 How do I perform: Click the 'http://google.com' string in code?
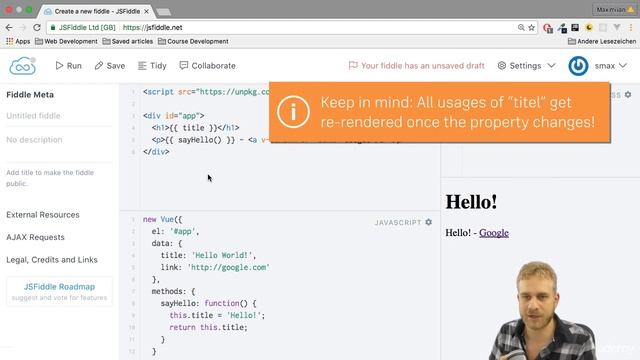click(x=229, y=267)
